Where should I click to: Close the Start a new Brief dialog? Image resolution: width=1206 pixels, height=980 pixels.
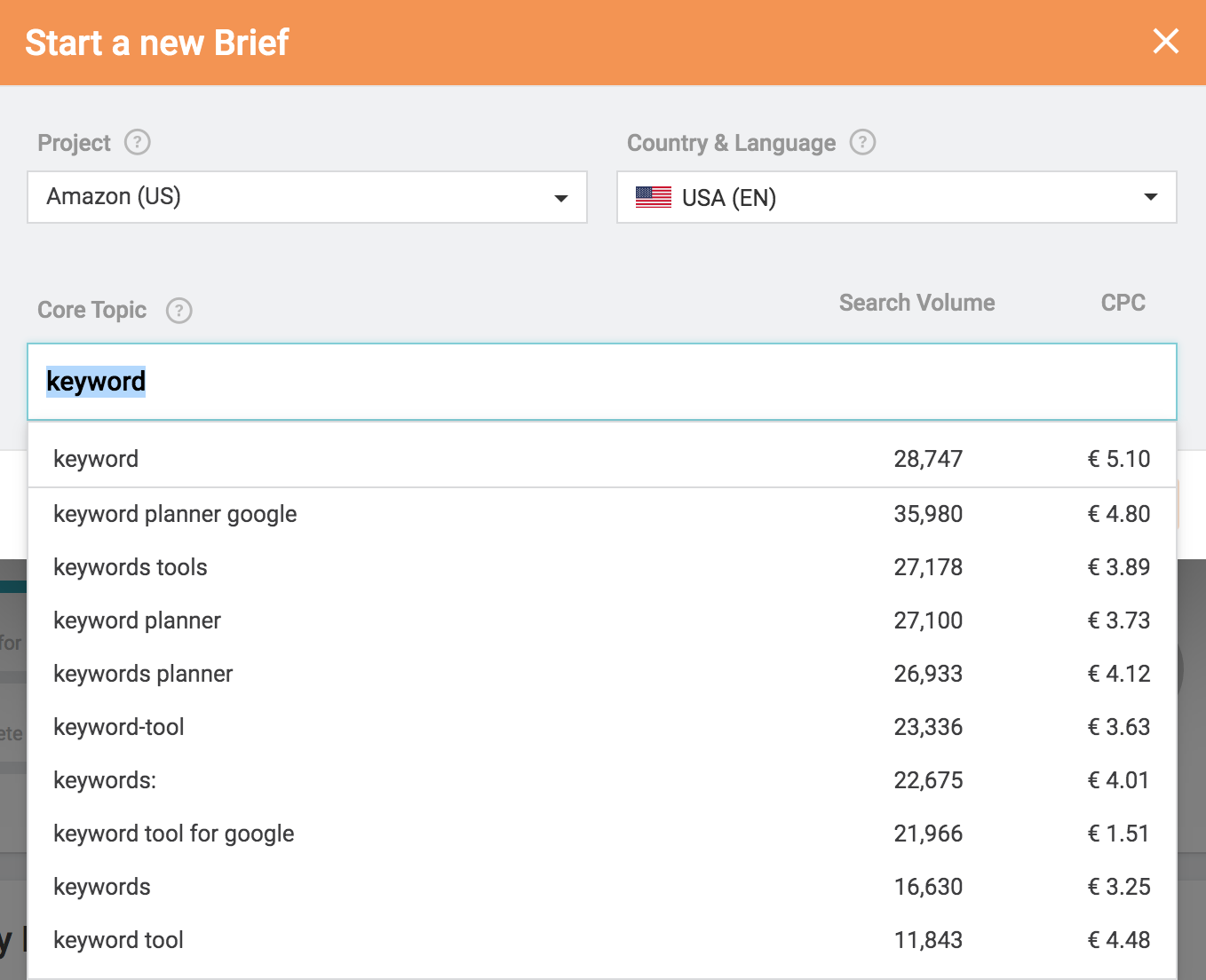coord(1165,41)
